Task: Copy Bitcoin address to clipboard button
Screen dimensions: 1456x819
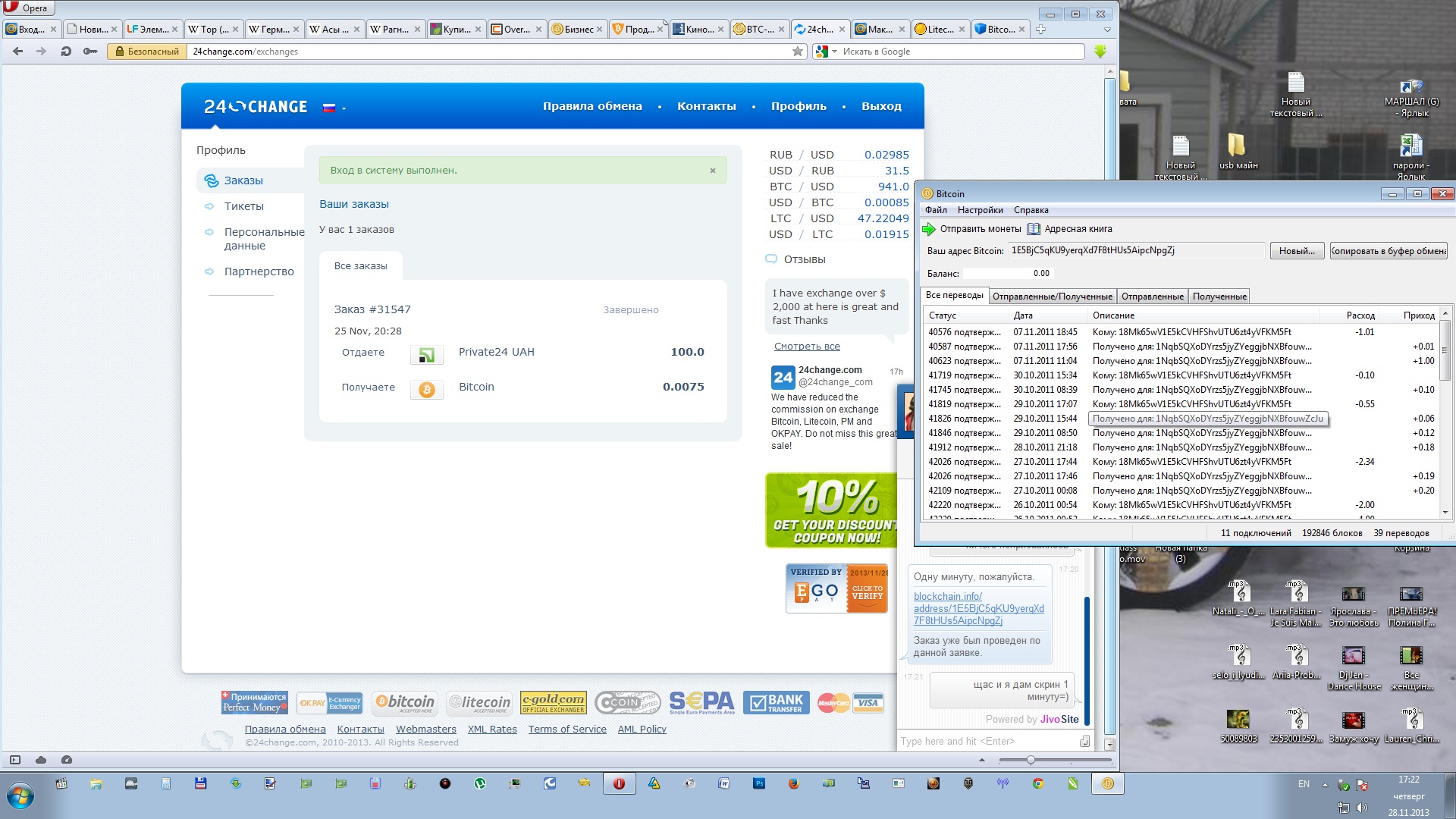Action: coord(1389,251)
